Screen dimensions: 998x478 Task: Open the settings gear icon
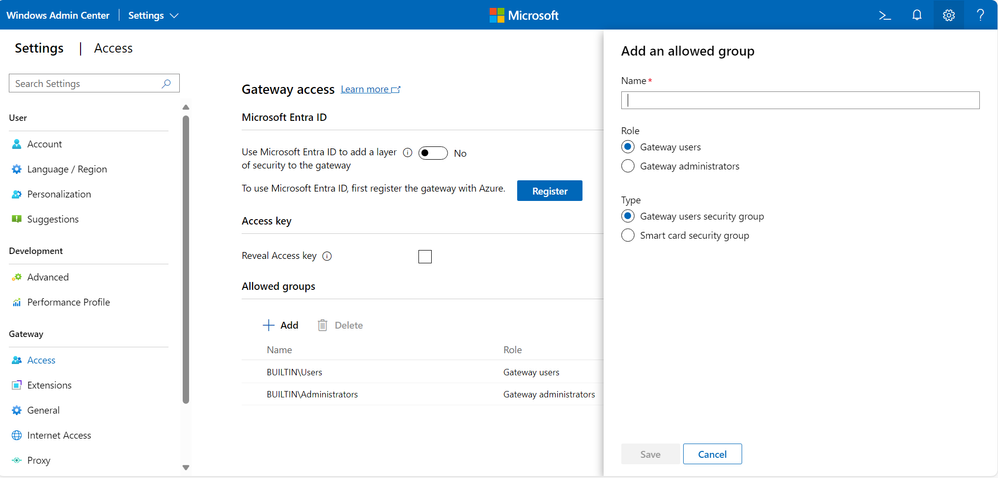(x=949, y=15)
